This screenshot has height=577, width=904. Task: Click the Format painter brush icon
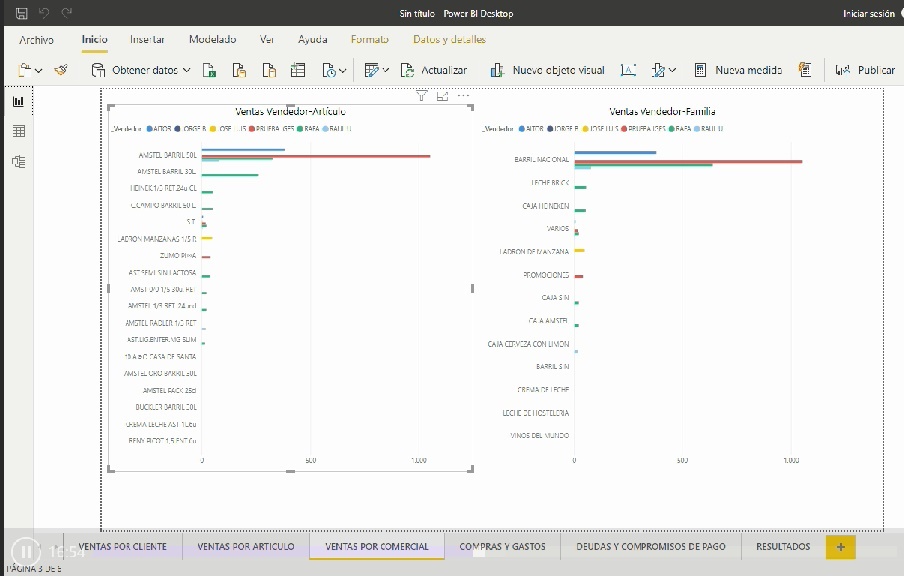(x=62, y=70)
